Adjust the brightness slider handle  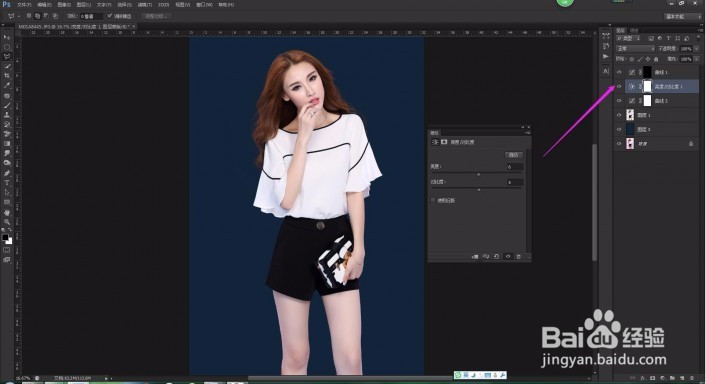(x=478, y=174)
